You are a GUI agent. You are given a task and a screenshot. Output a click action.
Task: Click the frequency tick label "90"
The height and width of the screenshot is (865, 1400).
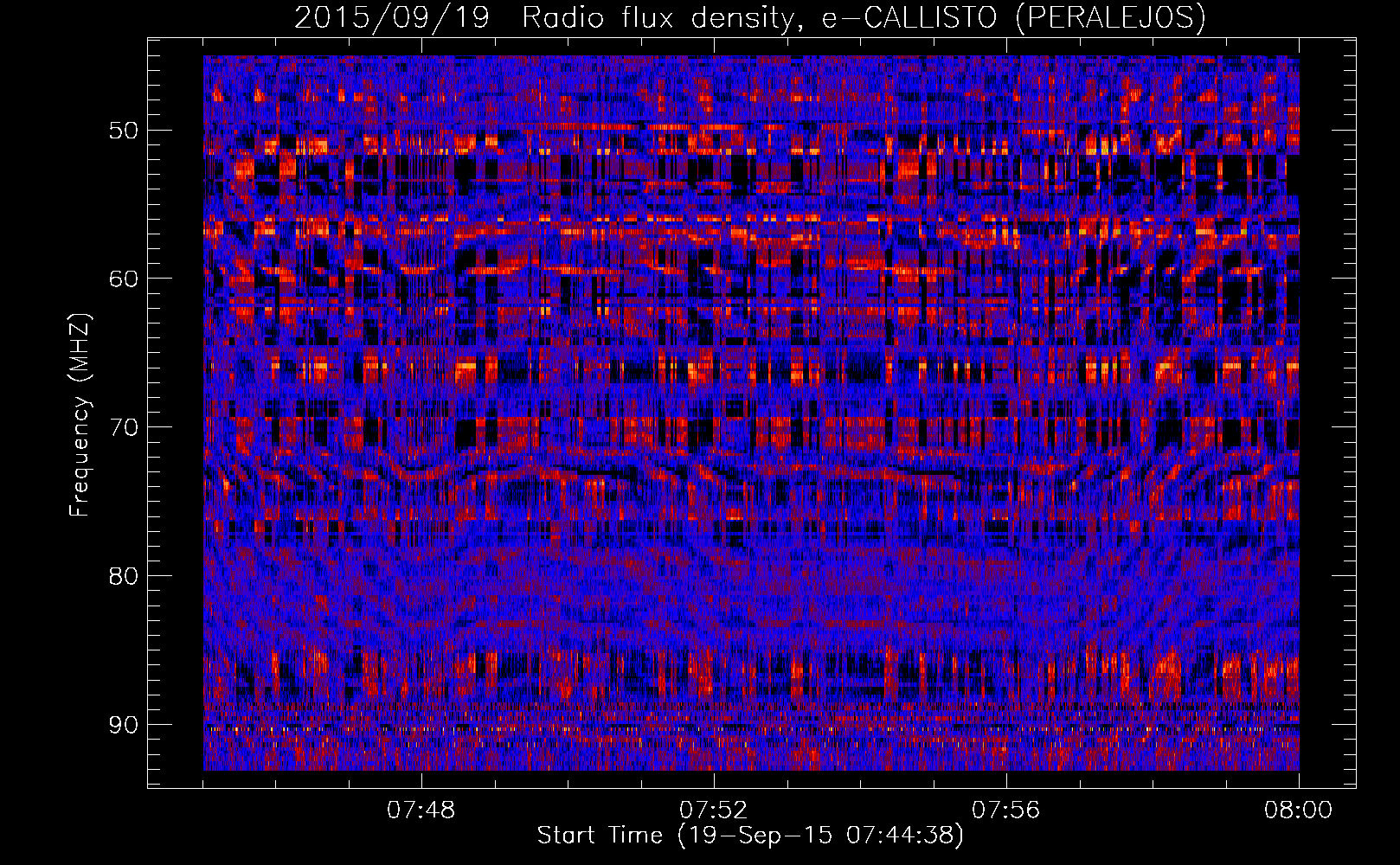click(x=123, y=724)
